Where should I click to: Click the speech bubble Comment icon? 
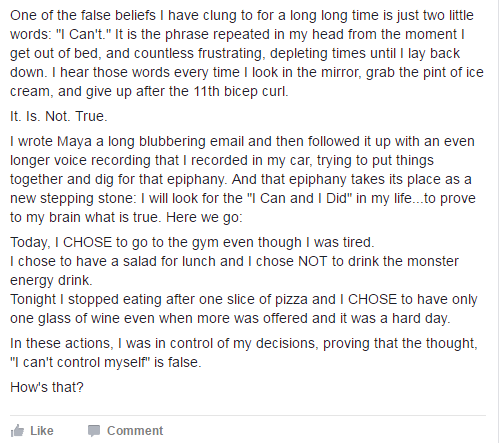(94, 431)
